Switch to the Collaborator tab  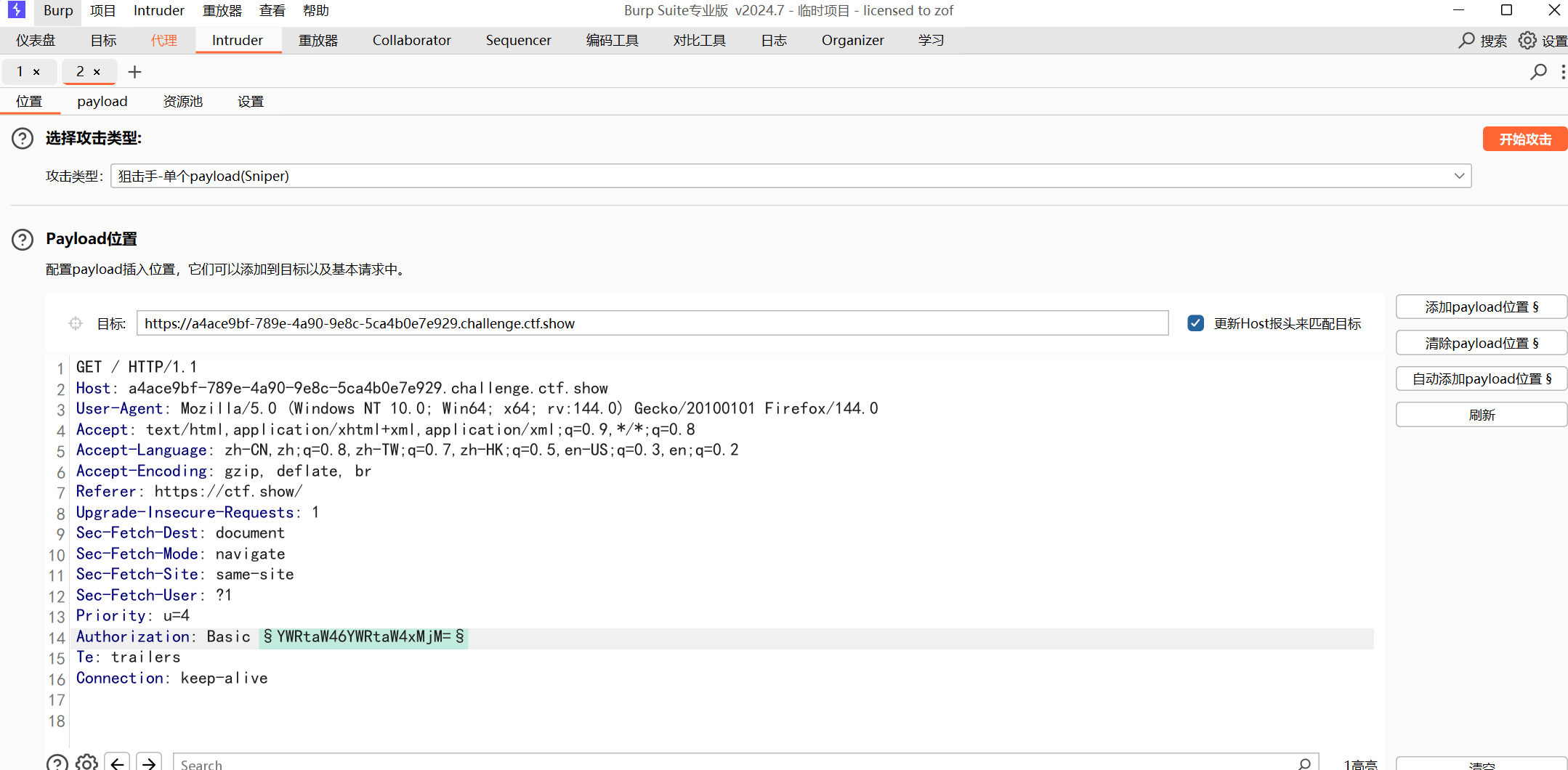412,41
